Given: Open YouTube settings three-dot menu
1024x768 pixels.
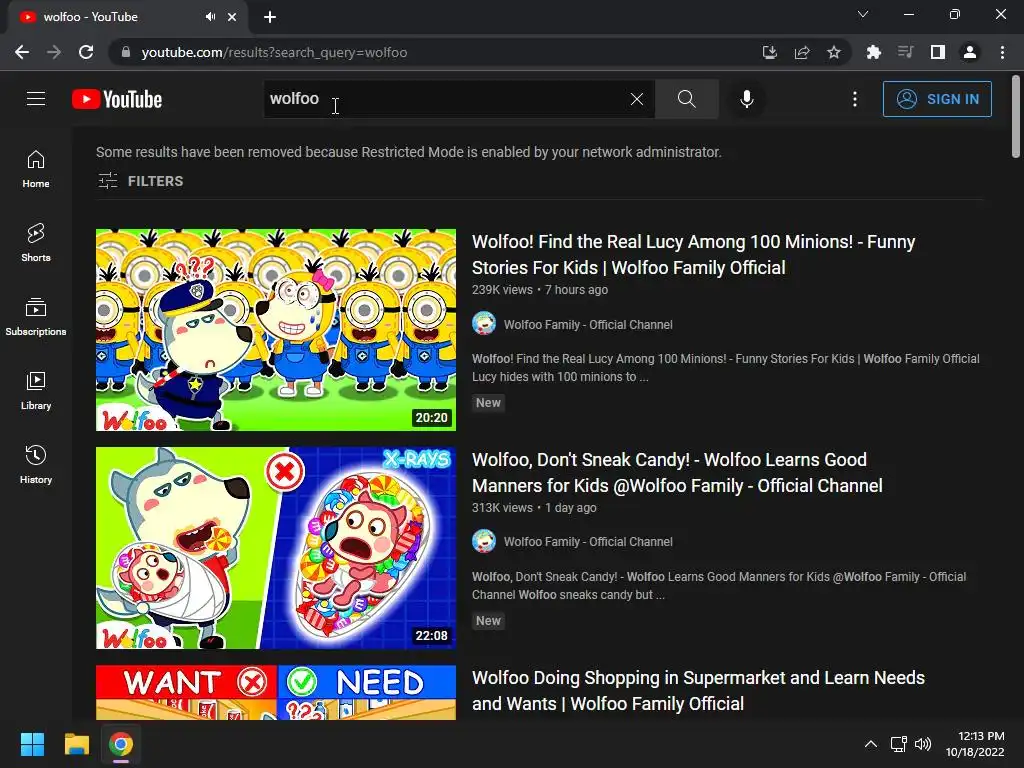Looking at the screenshot, I should (854, 99).
